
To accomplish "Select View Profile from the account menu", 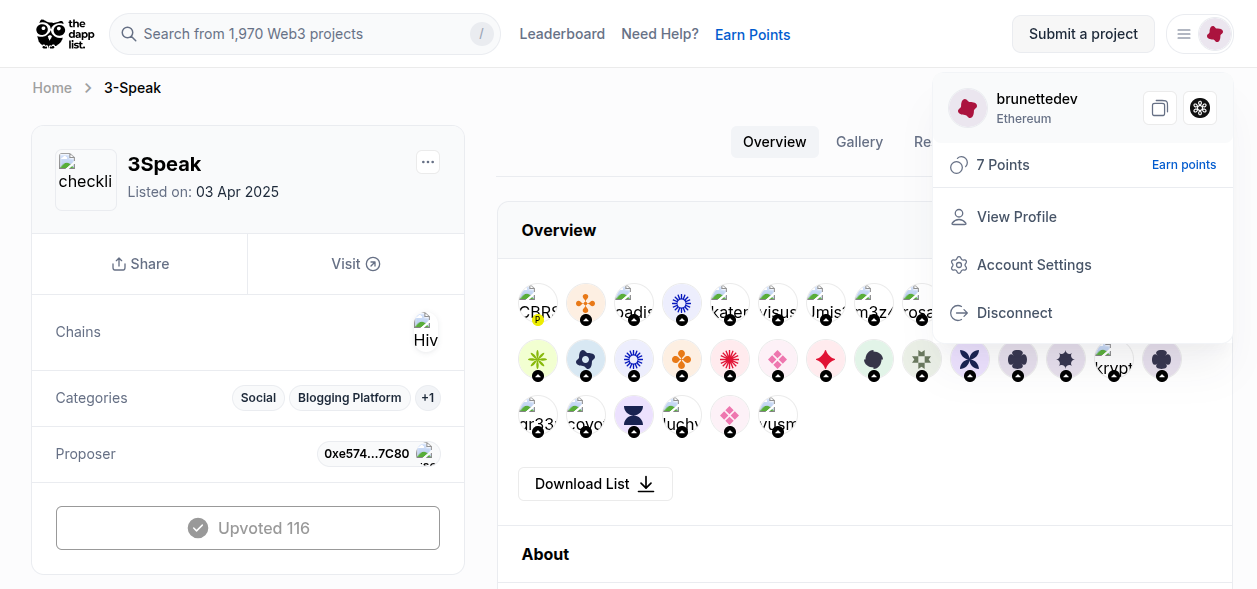I will (1083, 217).
